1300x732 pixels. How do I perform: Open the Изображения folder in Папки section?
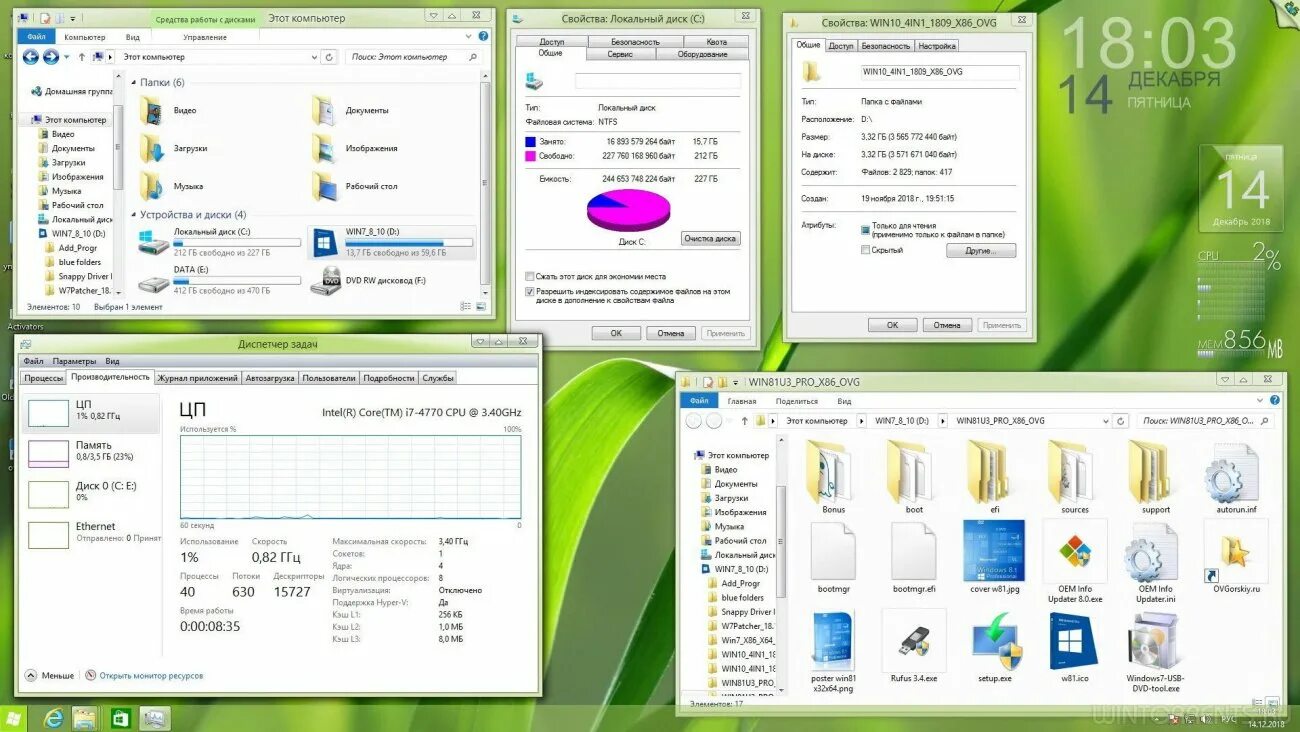pos(324,148)
